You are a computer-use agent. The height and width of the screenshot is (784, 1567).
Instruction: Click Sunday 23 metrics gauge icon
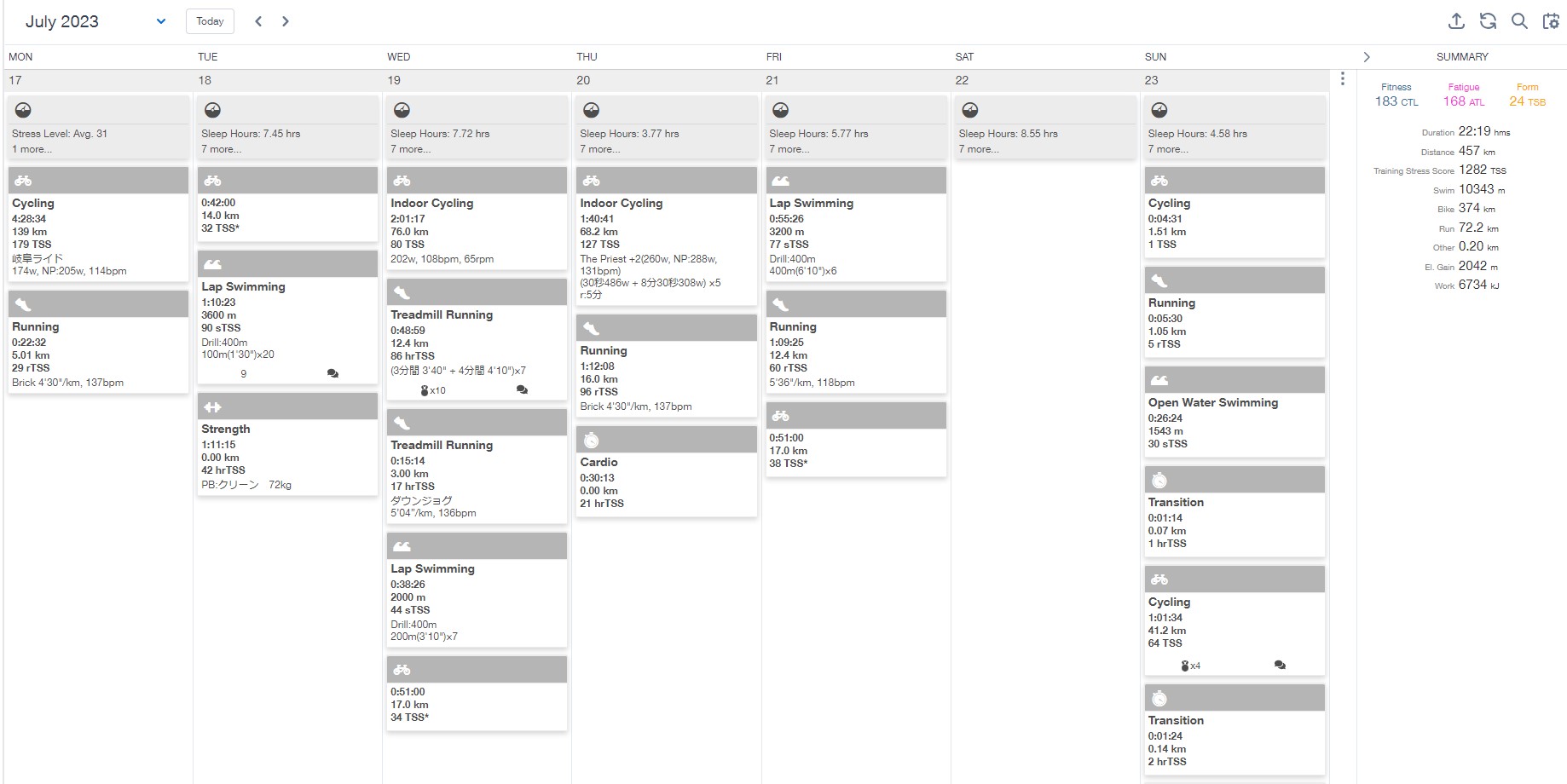1159,110
